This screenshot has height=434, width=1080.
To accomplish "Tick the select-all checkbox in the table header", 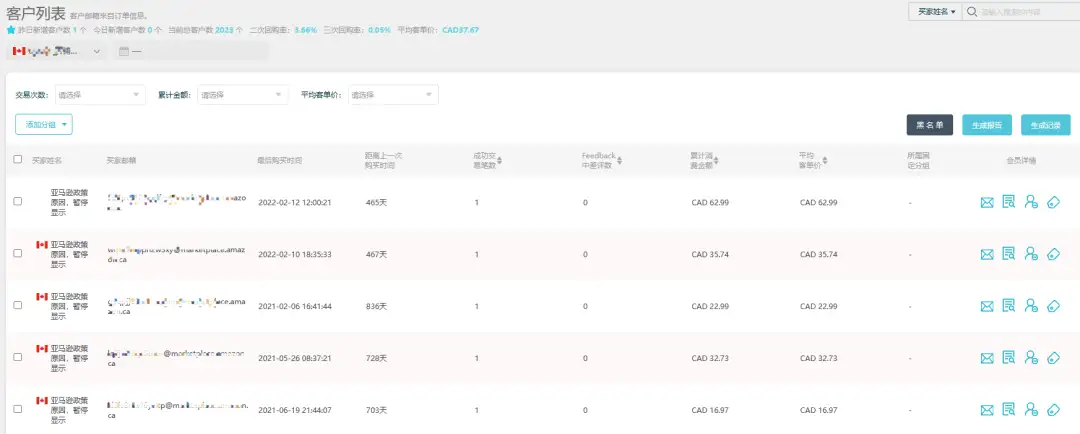I will click(18, 159).
